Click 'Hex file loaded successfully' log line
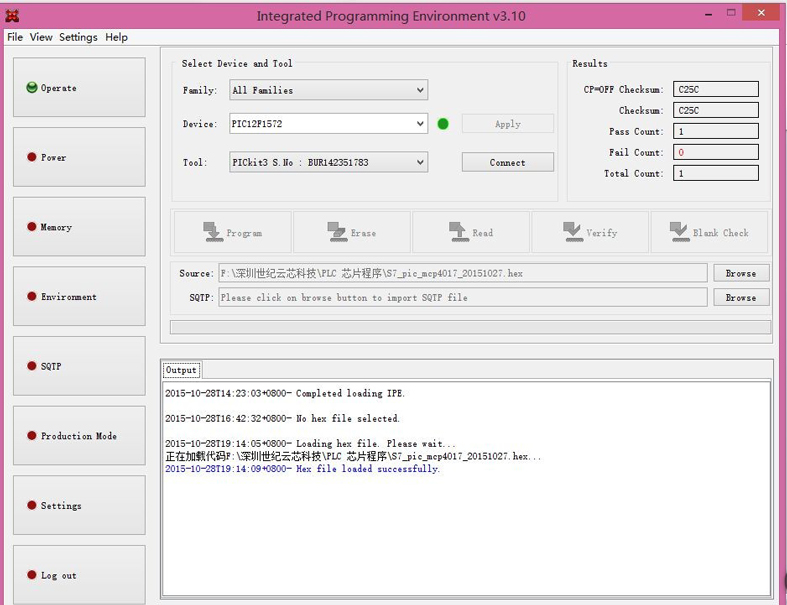787x605 pixels. point(302,468)
